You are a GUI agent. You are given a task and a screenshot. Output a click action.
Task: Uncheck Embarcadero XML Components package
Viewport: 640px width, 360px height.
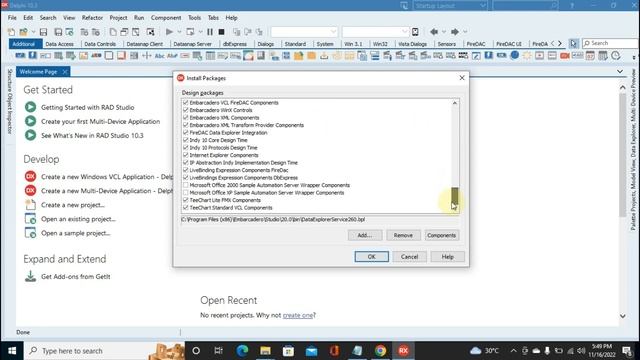tap(186, 118)
